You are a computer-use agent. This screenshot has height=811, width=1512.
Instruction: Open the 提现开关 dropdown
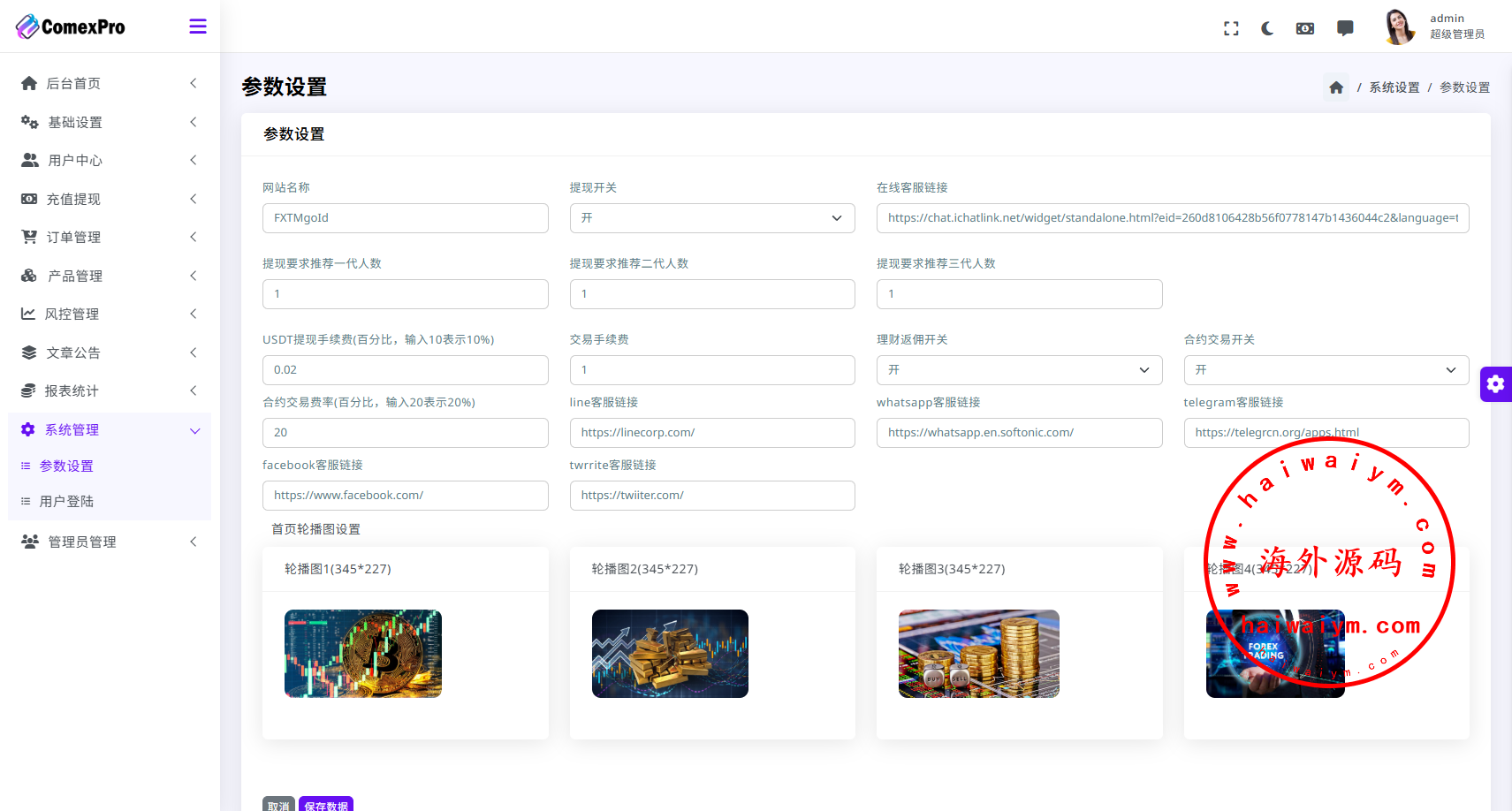click(x=712, y=218)
